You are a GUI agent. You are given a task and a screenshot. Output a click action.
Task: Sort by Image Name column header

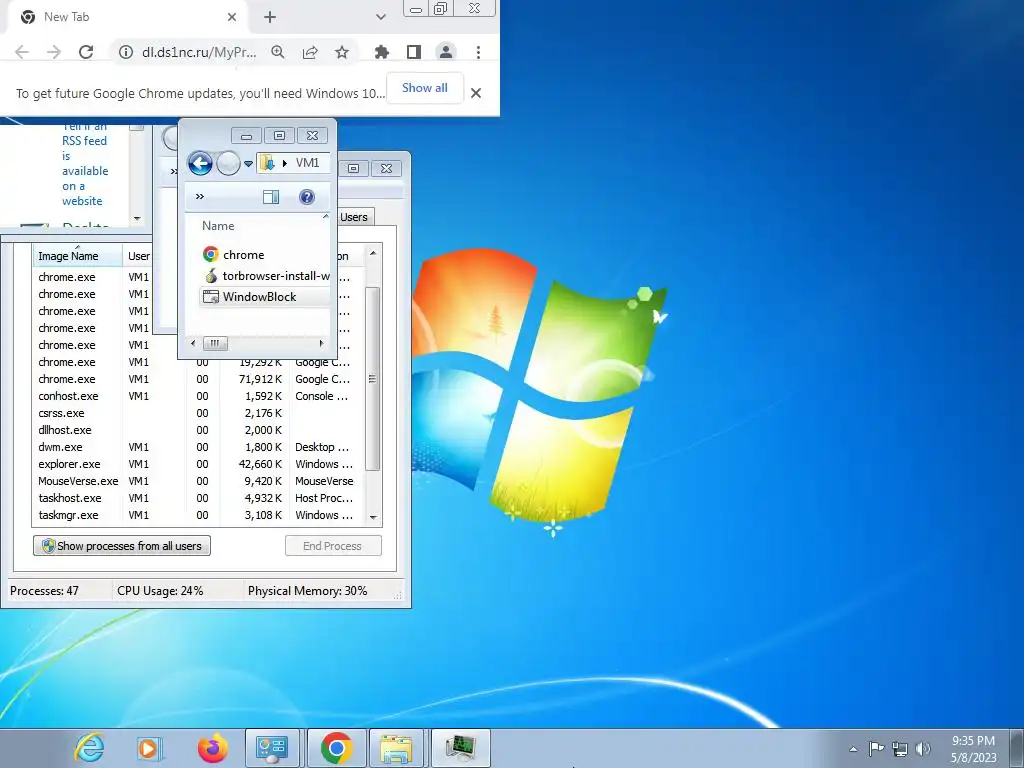pyautogui.click(x=77, y=256)
